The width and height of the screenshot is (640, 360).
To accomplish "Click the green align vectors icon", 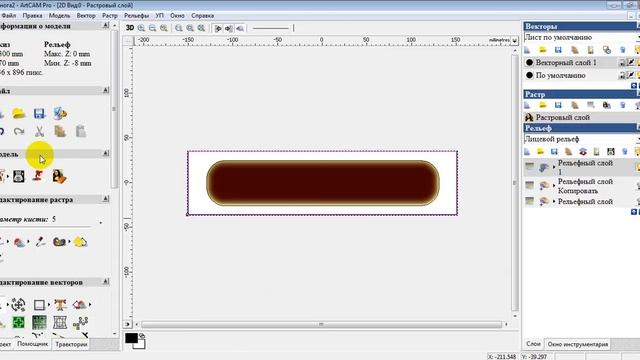I will tap(18, 322).
